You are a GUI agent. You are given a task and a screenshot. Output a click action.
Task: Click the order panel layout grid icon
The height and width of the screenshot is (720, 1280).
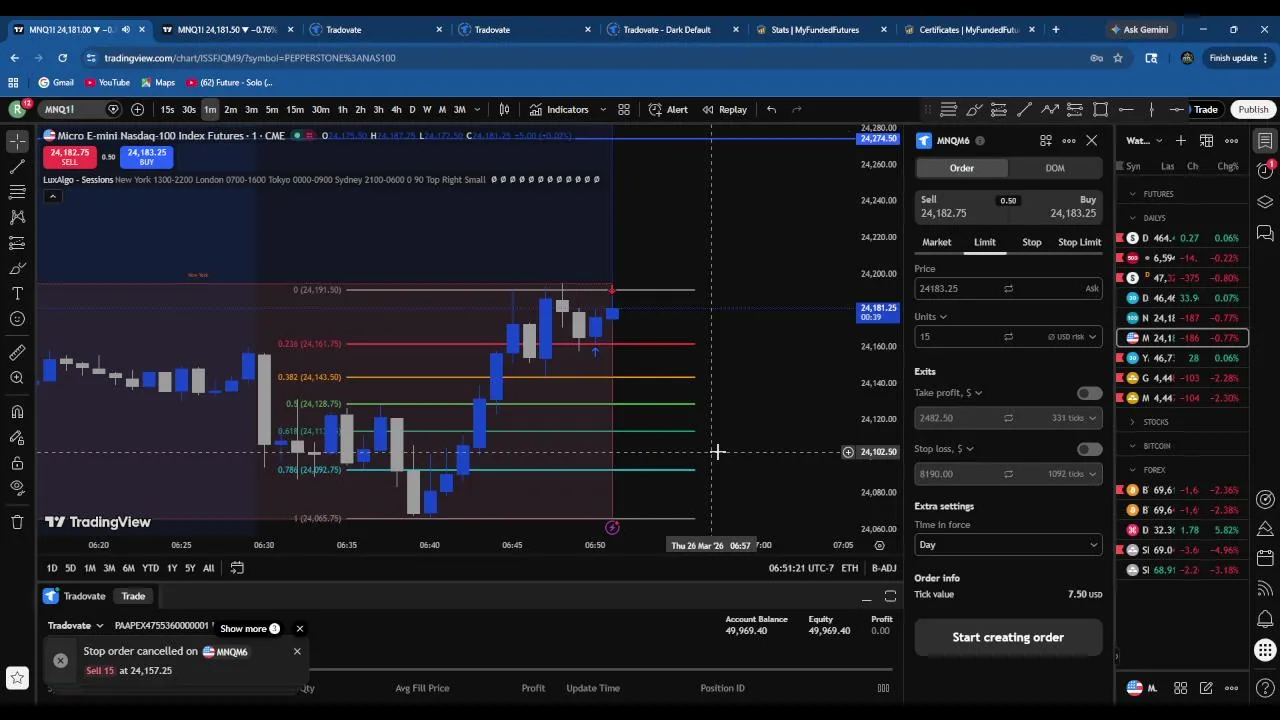[1046, 141]
